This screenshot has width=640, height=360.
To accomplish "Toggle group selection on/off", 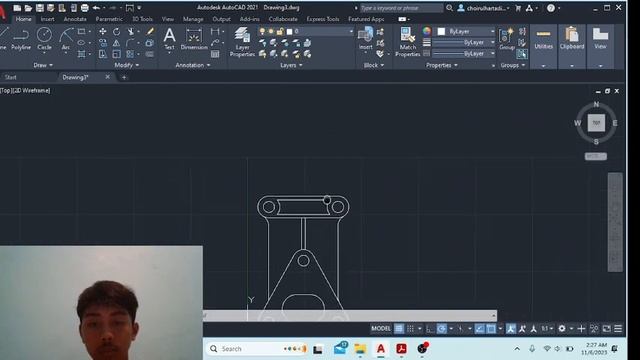I will tap(522, 54).
